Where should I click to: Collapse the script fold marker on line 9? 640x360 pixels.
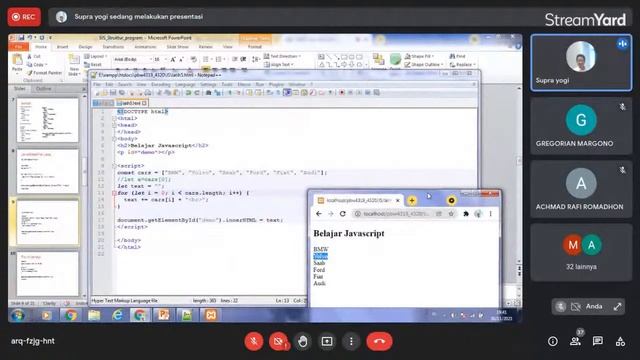114,166
